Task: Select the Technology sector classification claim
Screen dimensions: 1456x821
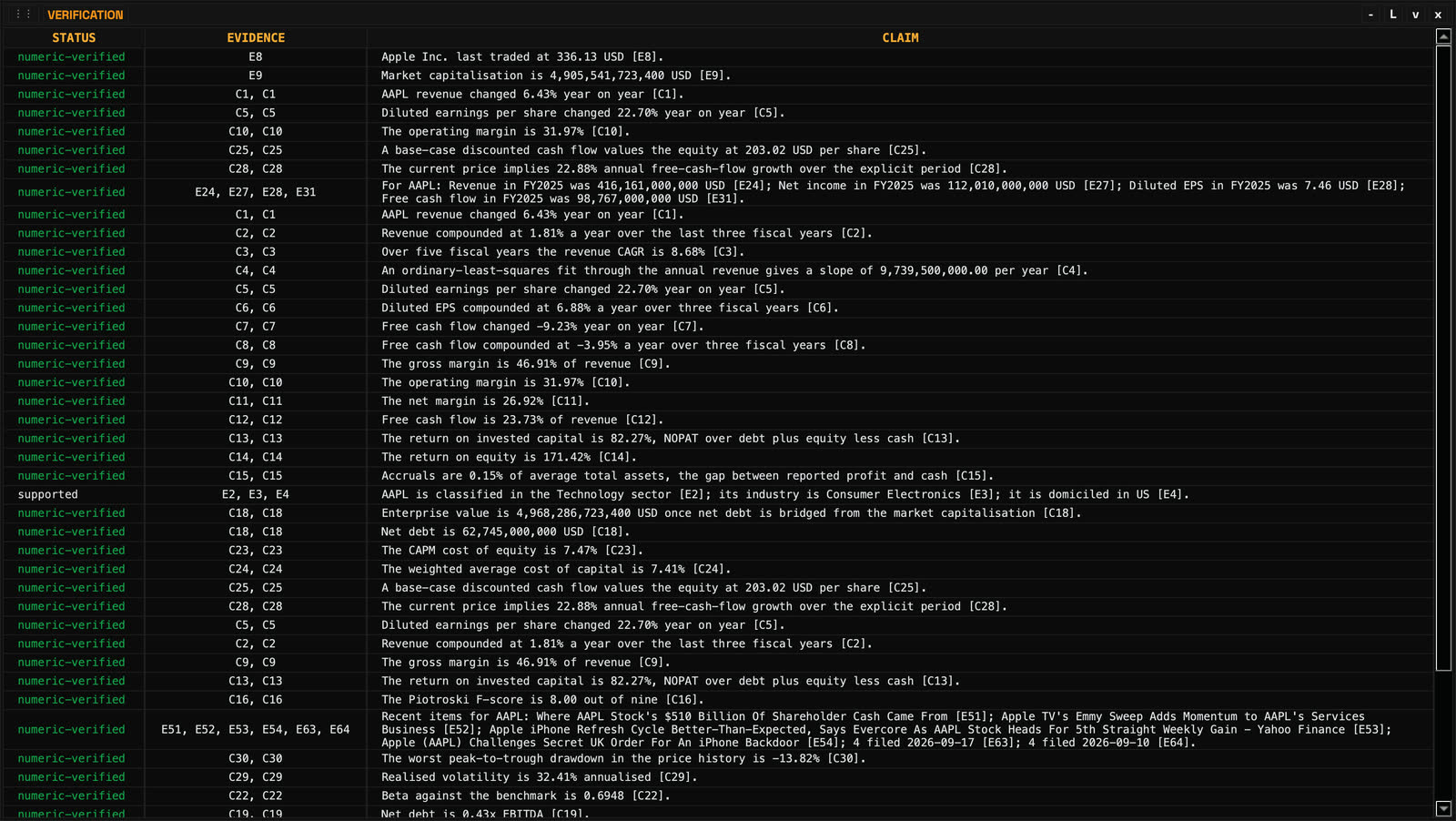Action: [785, 494]
